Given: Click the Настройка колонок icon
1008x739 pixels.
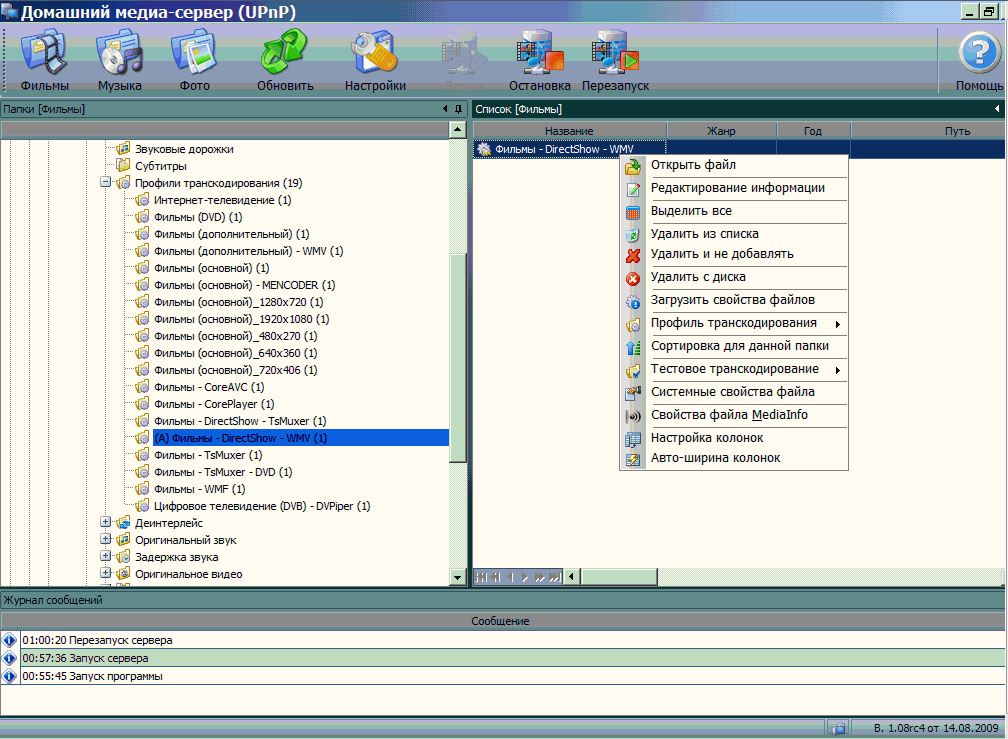Looking at the screenshot, I should (633, 439).
